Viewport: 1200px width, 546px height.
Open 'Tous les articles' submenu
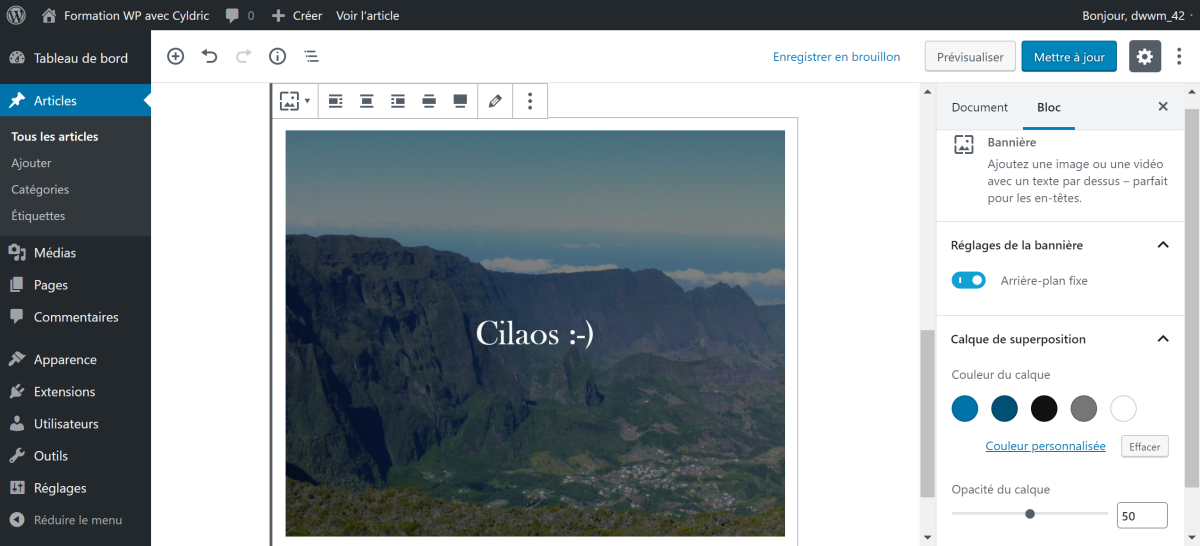(55, 137)
